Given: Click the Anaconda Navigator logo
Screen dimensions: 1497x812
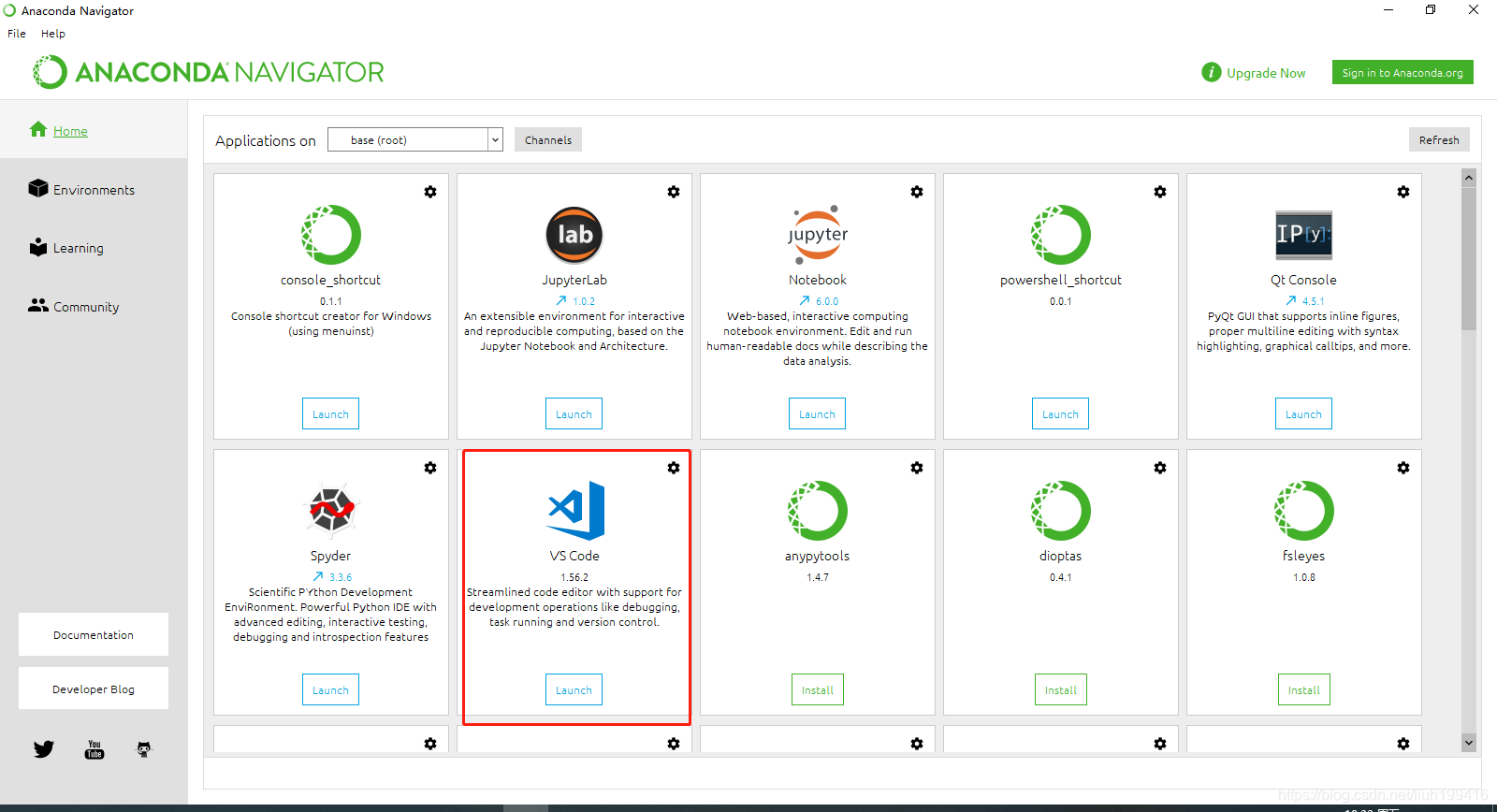Looking at the screenshot, I should coord(208,72).
